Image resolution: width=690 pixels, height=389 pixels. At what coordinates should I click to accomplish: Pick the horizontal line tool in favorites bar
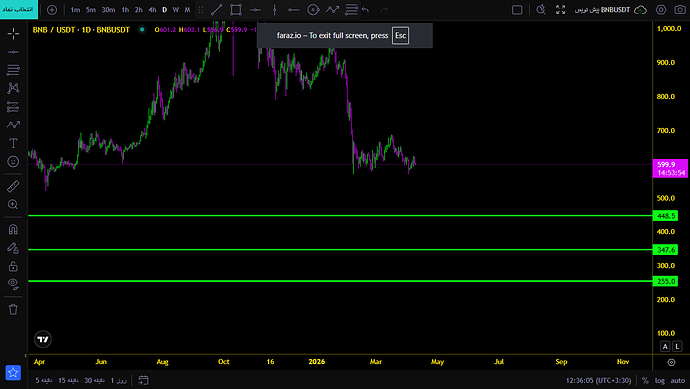coord(255,10)
